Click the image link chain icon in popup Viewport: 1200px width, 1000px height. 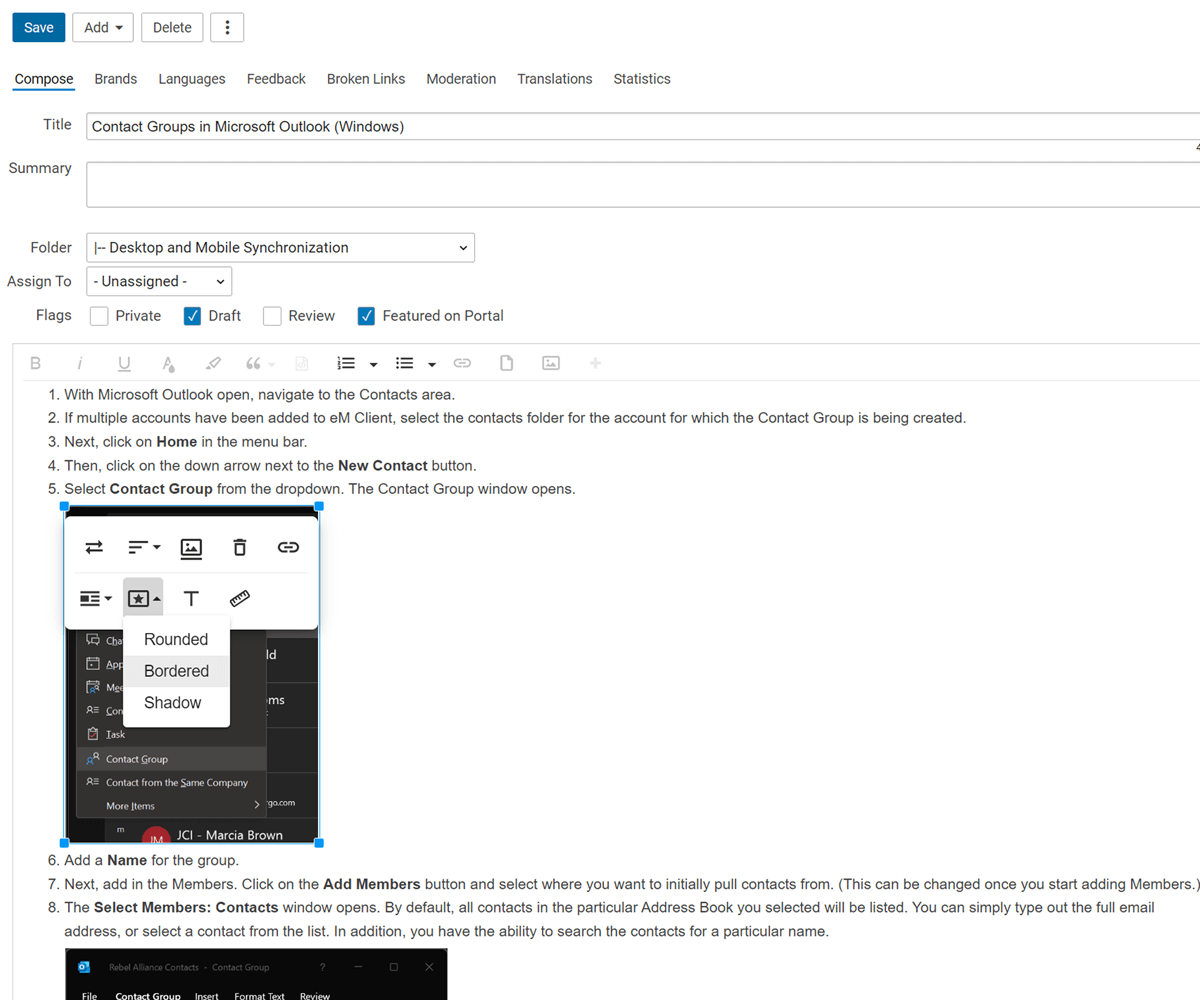pos(288,547)
